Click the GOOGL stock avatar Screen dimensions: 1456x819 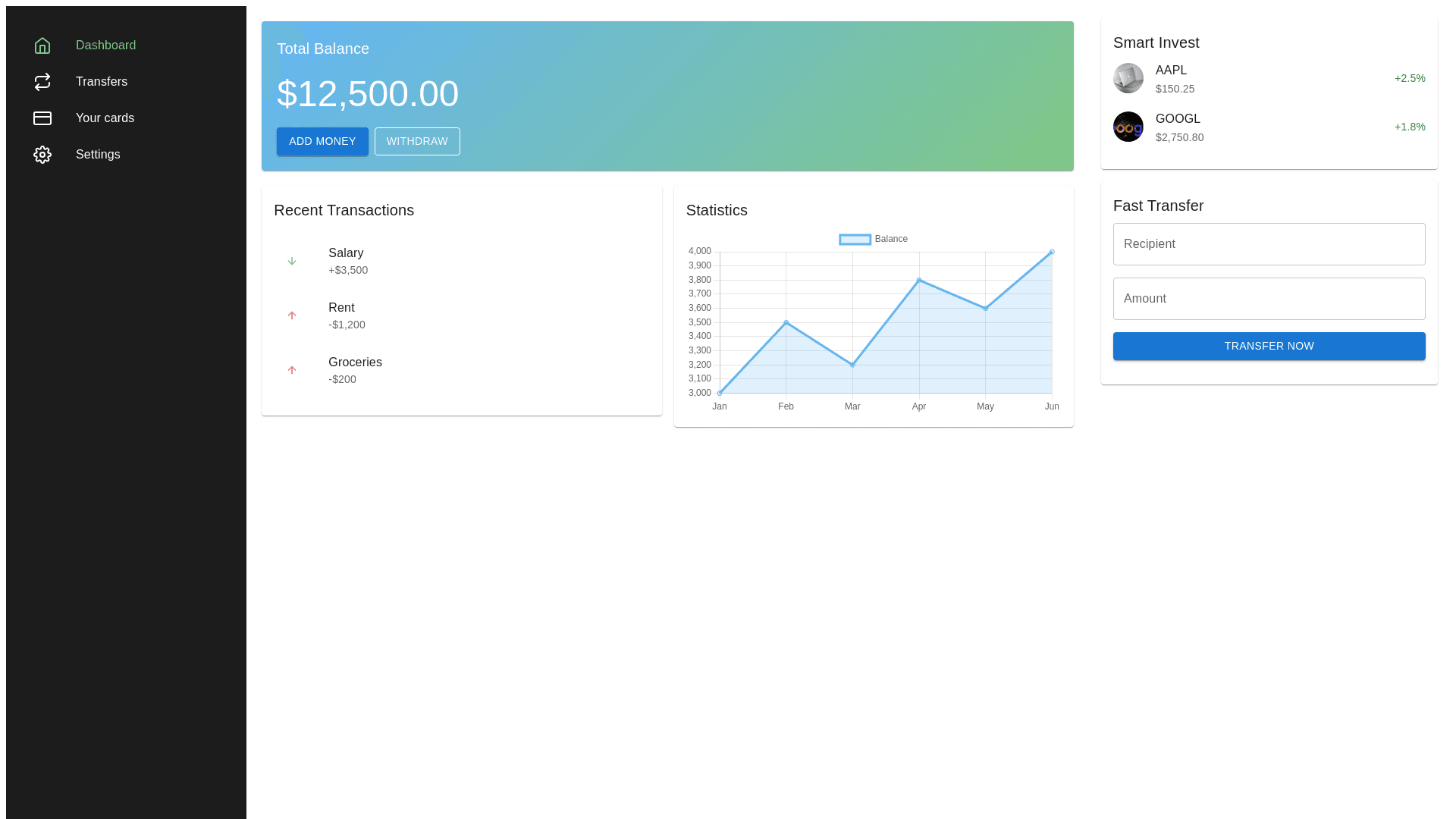[x=1128, y=127]
